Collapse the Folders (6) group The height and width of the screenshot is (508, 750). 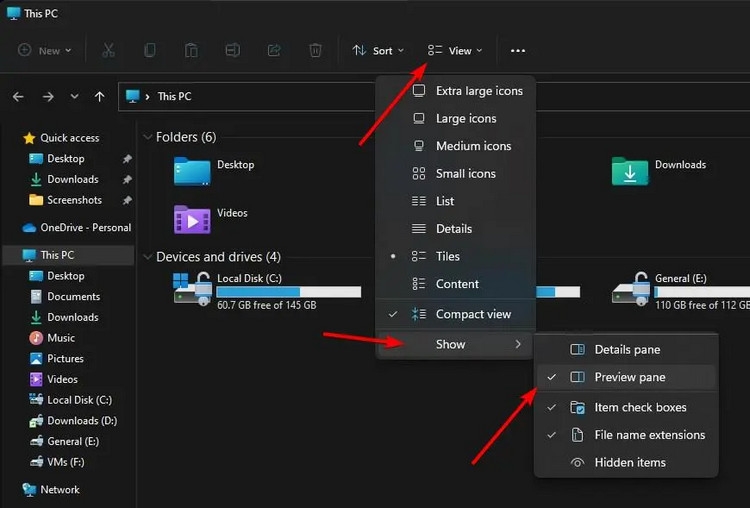pos(147,137)
